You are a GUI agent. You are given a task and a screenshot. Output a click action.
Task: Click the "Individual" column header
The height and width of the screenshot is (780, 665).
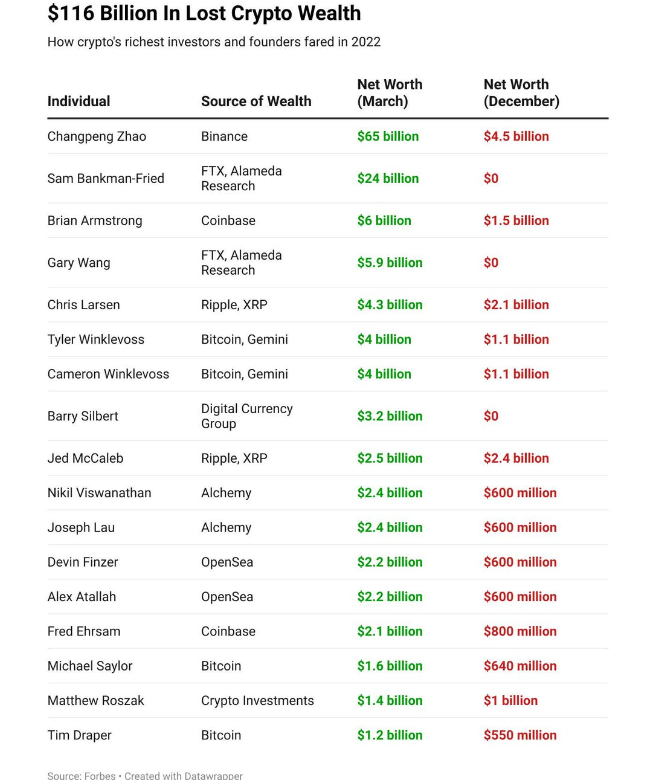pyautogui.click(x=79, y=101)
